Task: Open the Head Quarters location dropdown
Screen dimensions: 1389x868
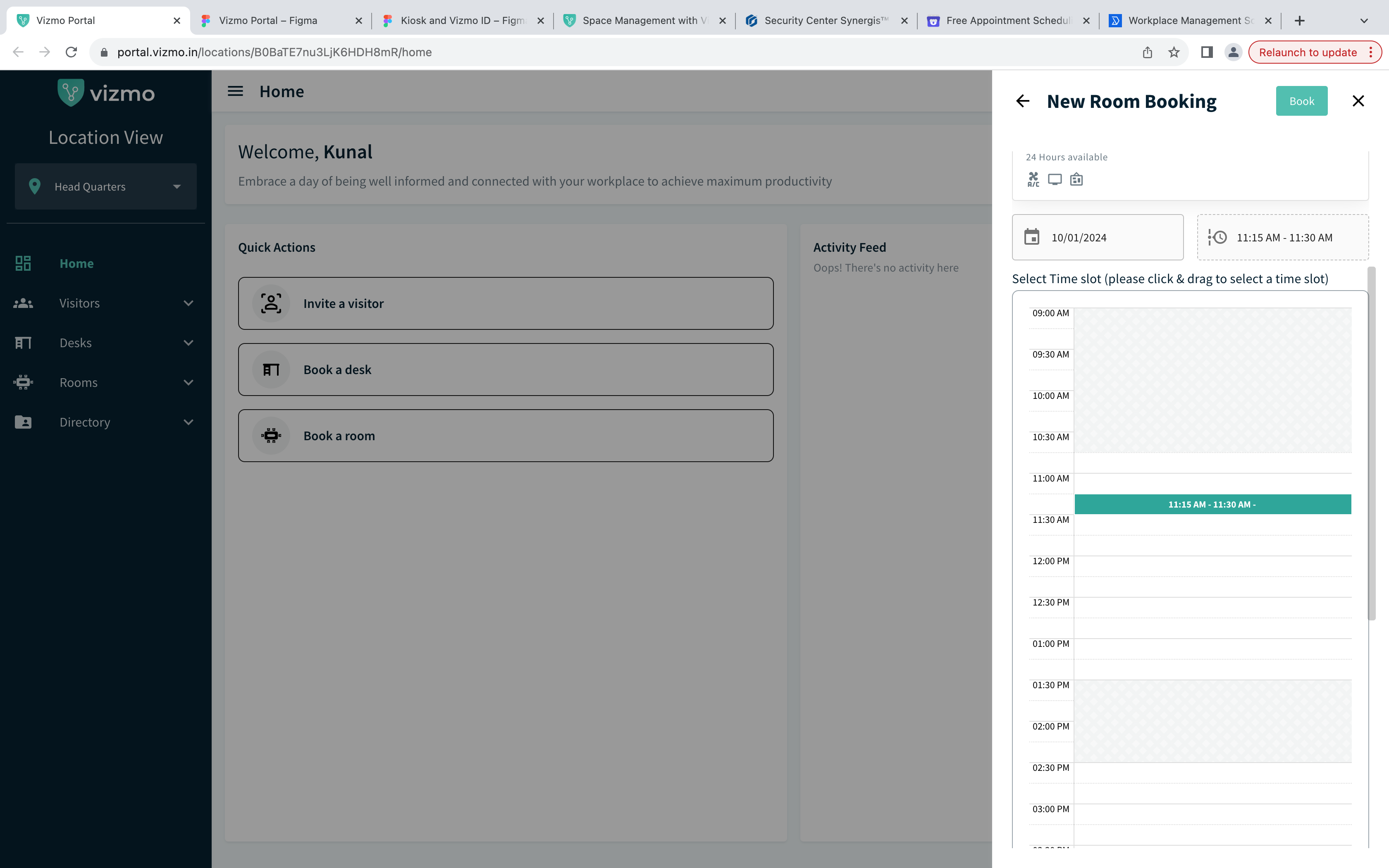Action: pos(105,186)
